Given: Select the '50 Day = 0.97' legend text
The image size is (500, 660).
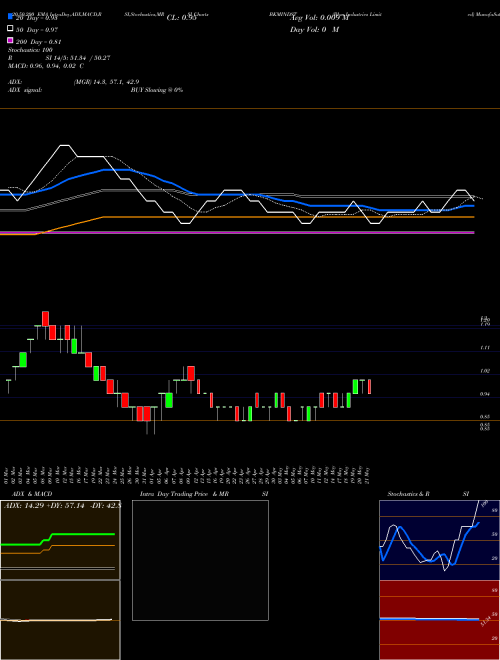Looking at the screenshot, I should pos(37,30).
